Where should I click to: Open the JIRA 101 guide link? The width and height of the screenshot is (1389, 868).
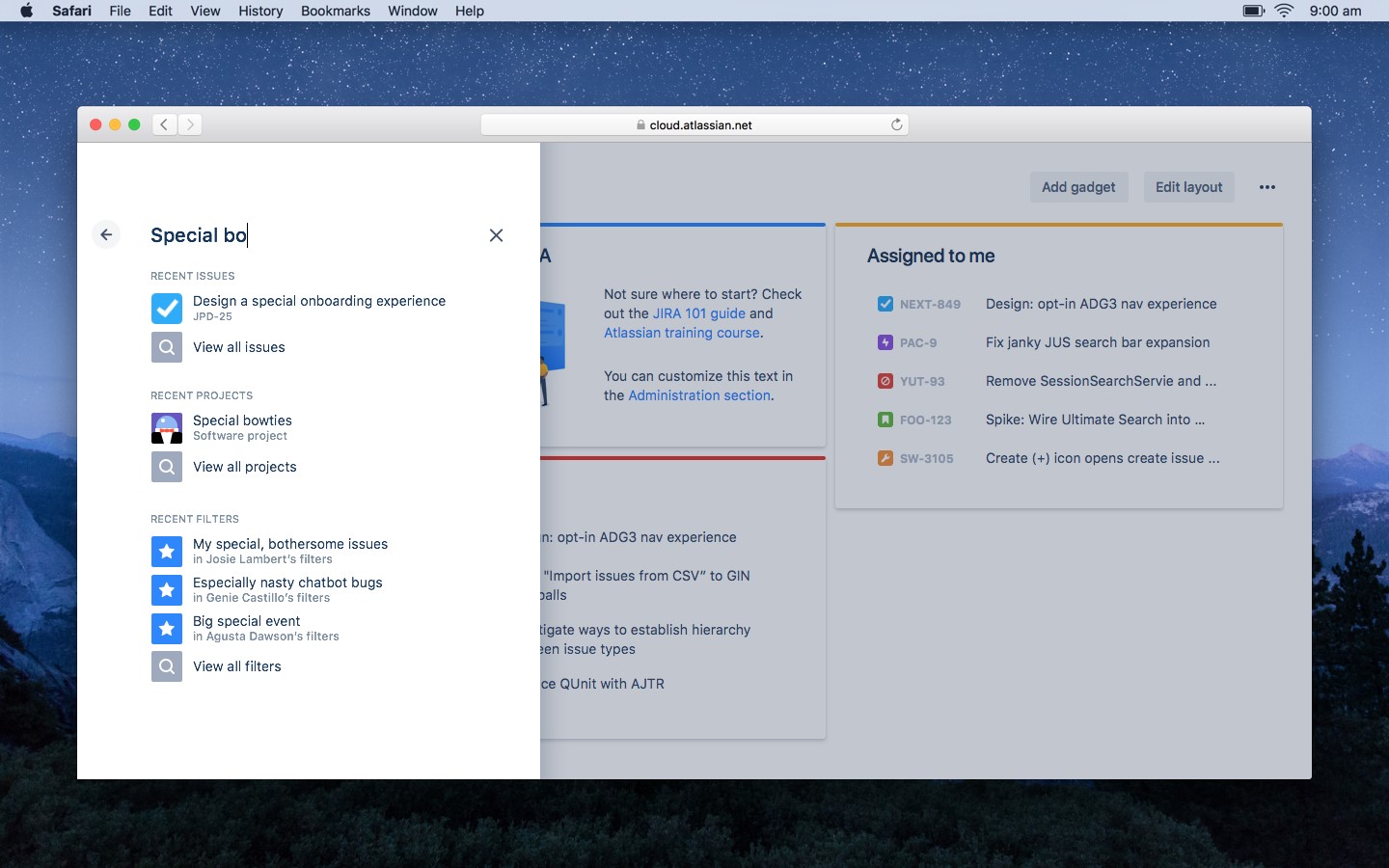pyautogui.click(x=699, y=313)
